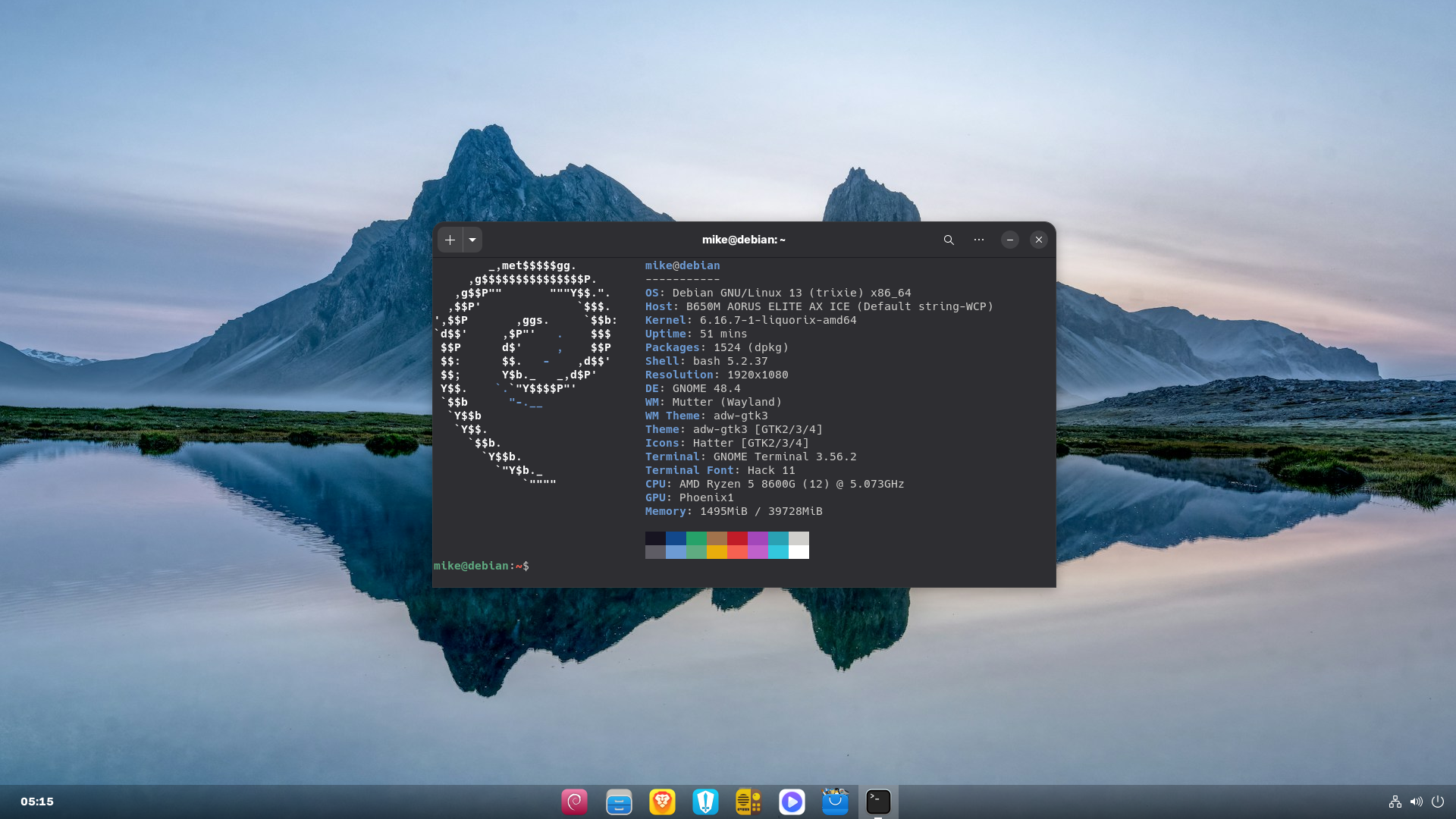
Task: Expand the new tab profile dropdown
Action: coord(472,240)
